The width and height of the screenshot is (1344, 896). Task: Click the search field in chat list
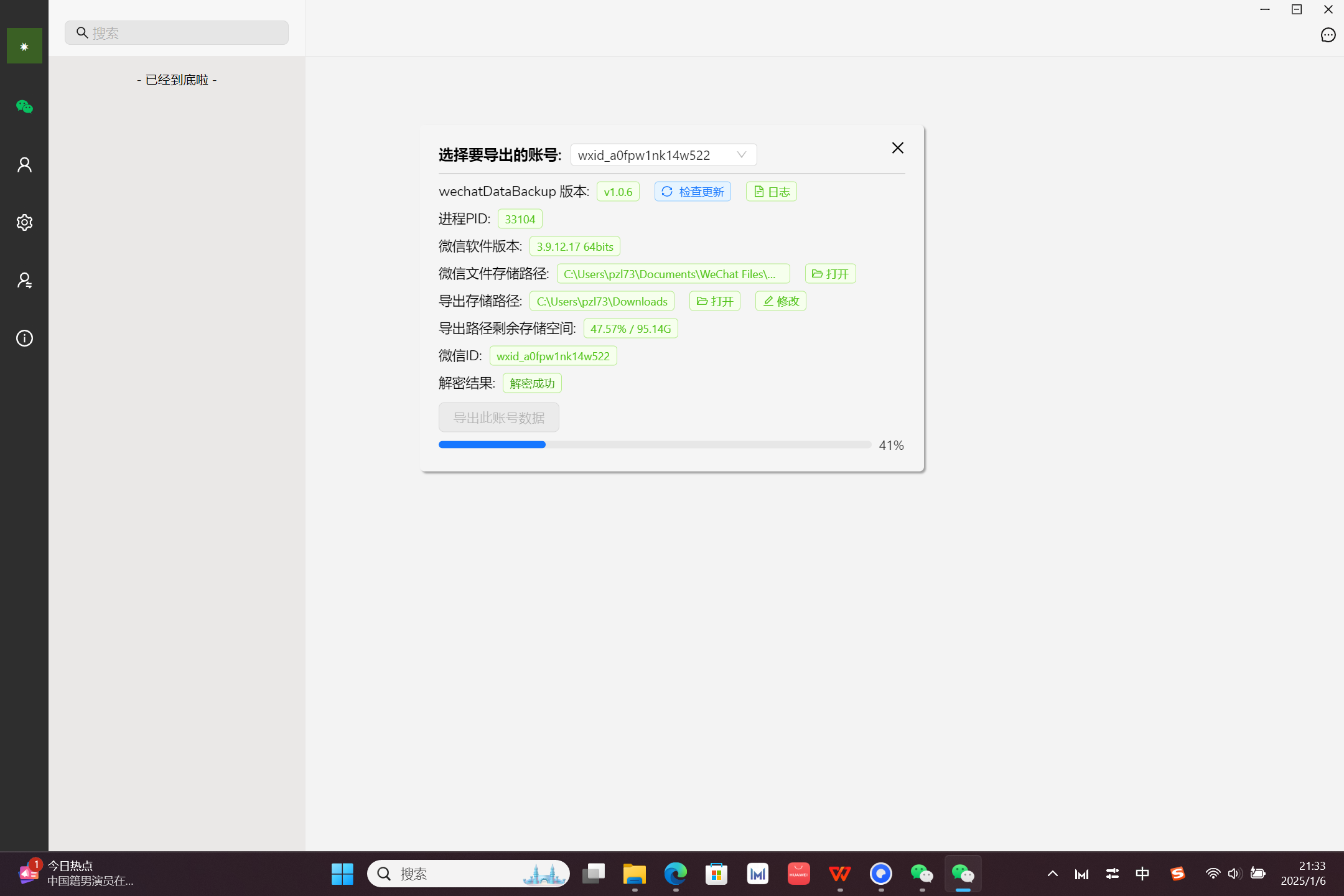click(x=177, y=32)
